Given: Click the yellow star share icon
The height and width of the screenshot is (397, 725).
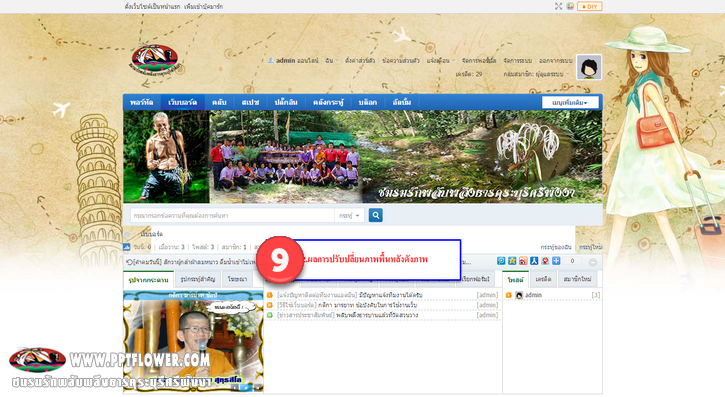Looking at the screenshot, I should [x=512, y=261].
